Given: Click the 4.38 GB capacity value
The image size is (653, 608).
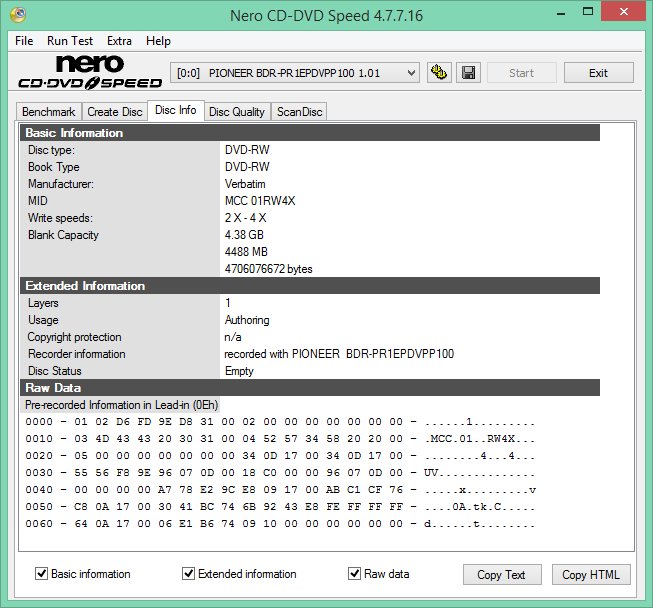Looking at the screenshot, I should (x=244, y=235).
